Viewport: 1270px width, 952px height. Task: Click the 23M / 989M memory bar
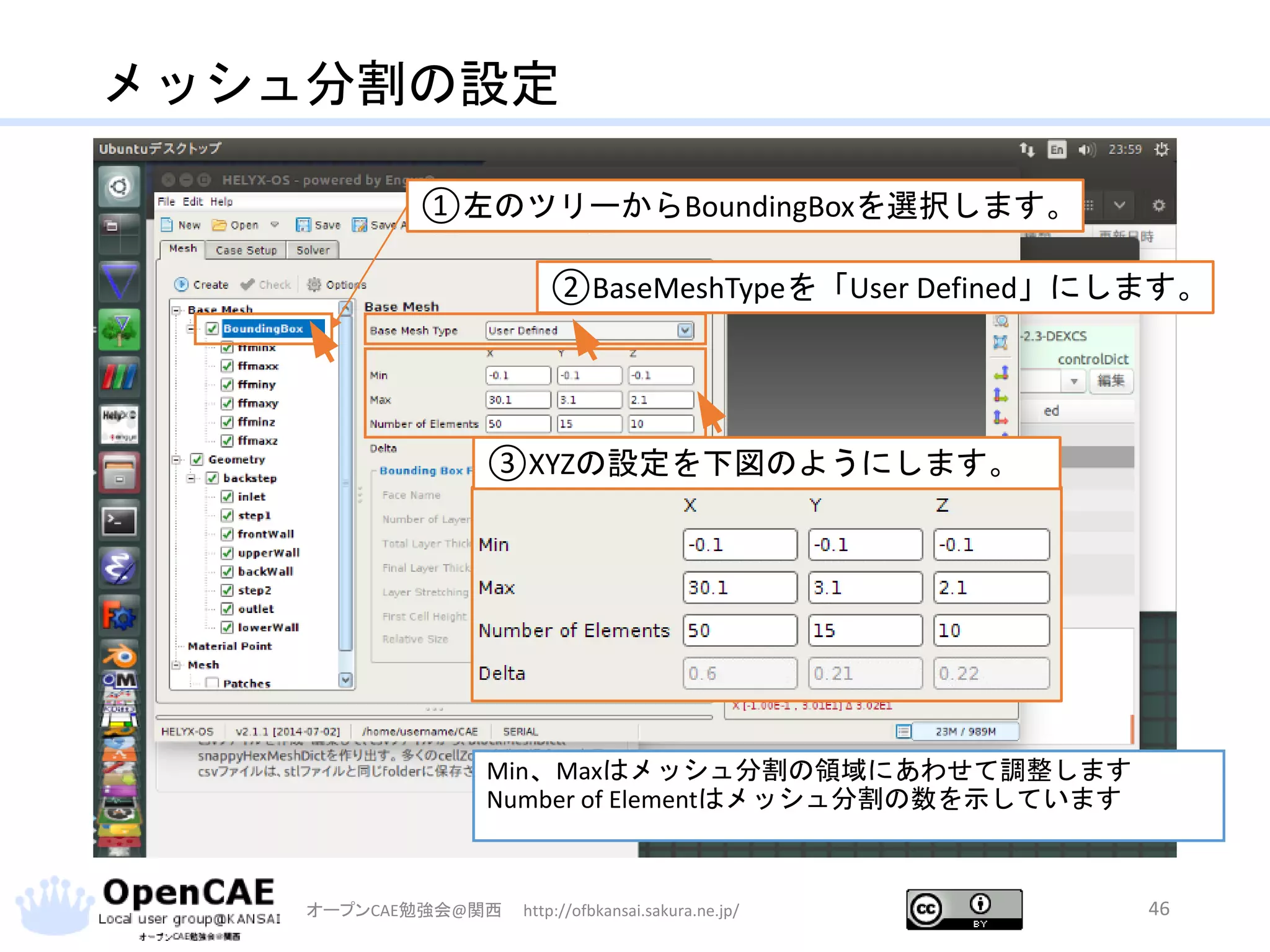[x=965, y=731]
